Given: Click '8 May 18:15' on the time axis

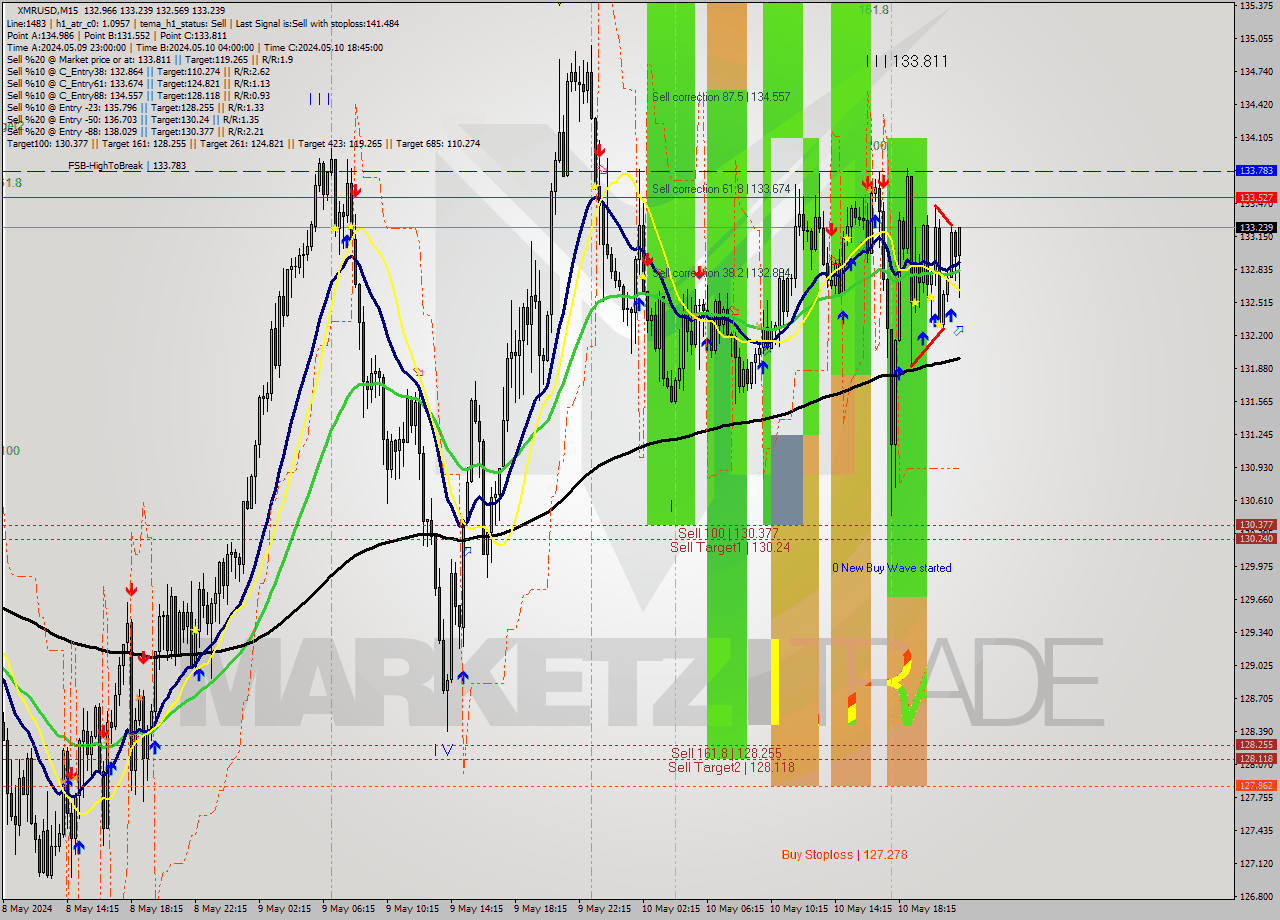Looking at the screenshot, I should (157, 909).
